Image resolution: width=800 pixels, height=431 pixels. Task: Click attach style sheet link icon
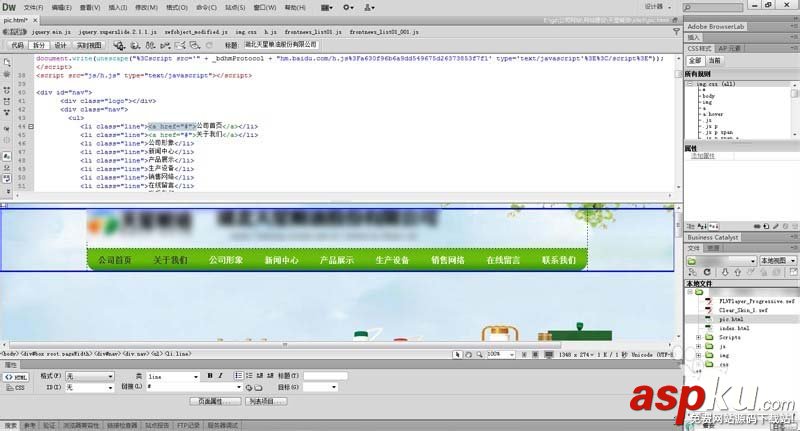point(757,226)
